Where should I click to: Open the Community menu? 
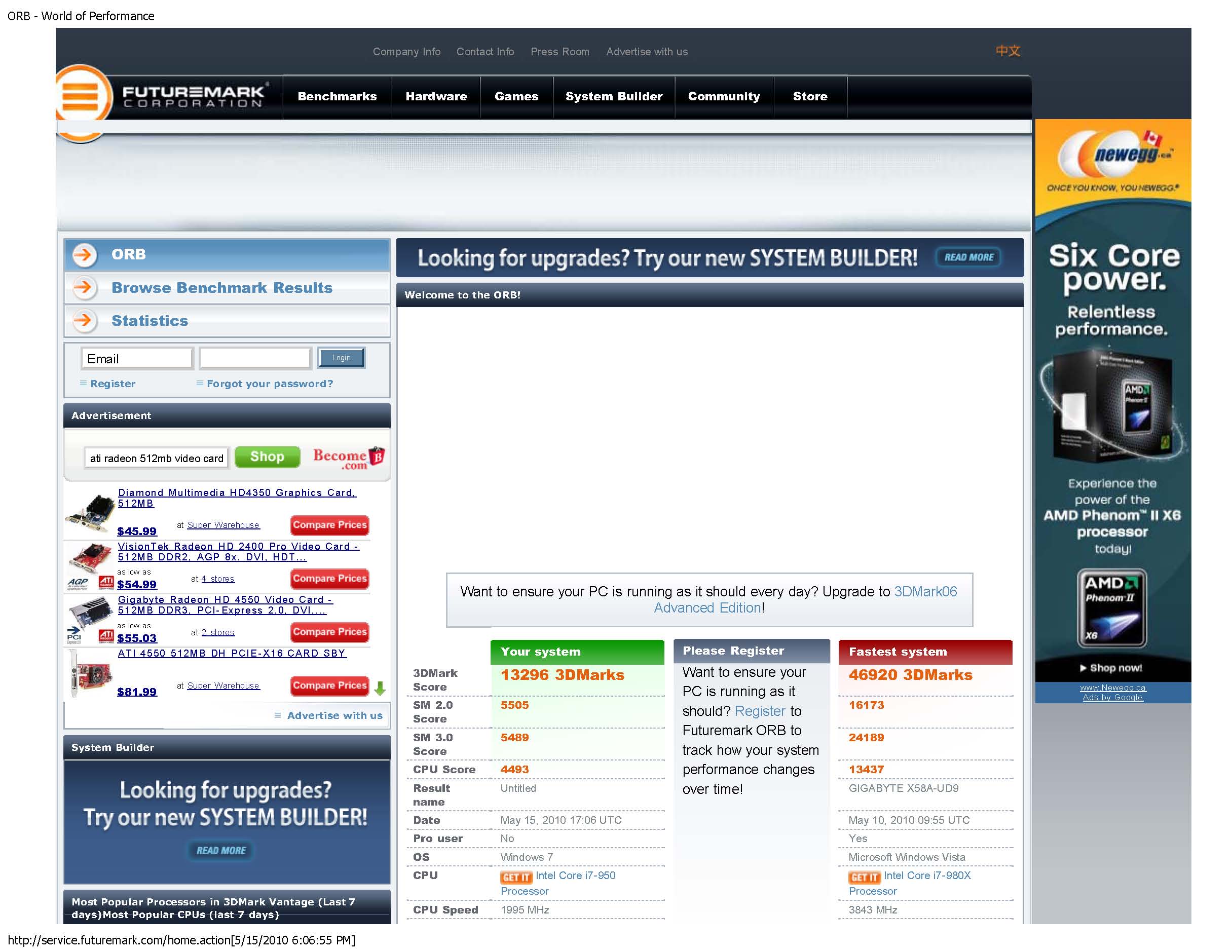[x=724, y=96]
